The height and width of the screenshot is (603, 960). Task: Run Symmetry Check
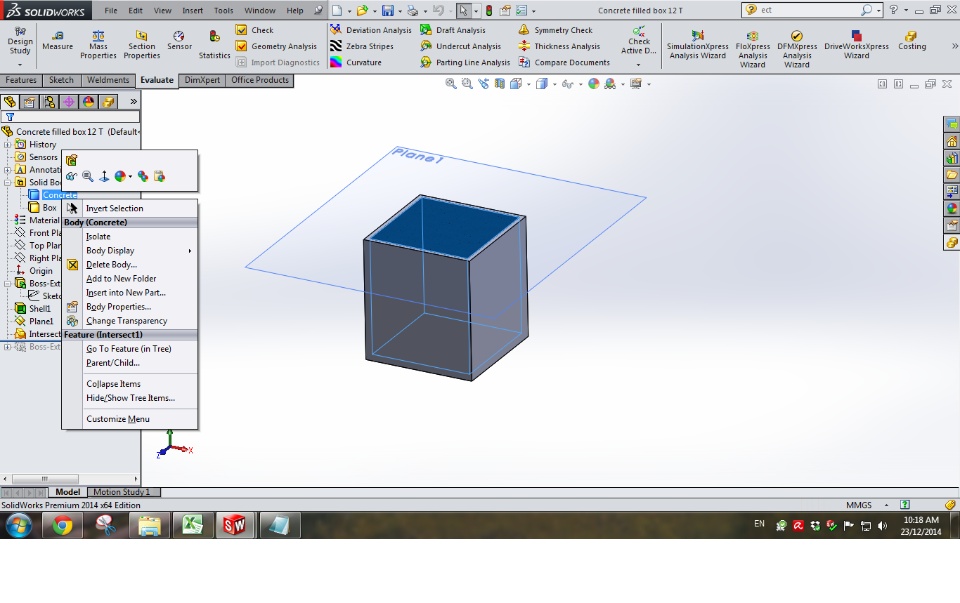coord(555,30)
